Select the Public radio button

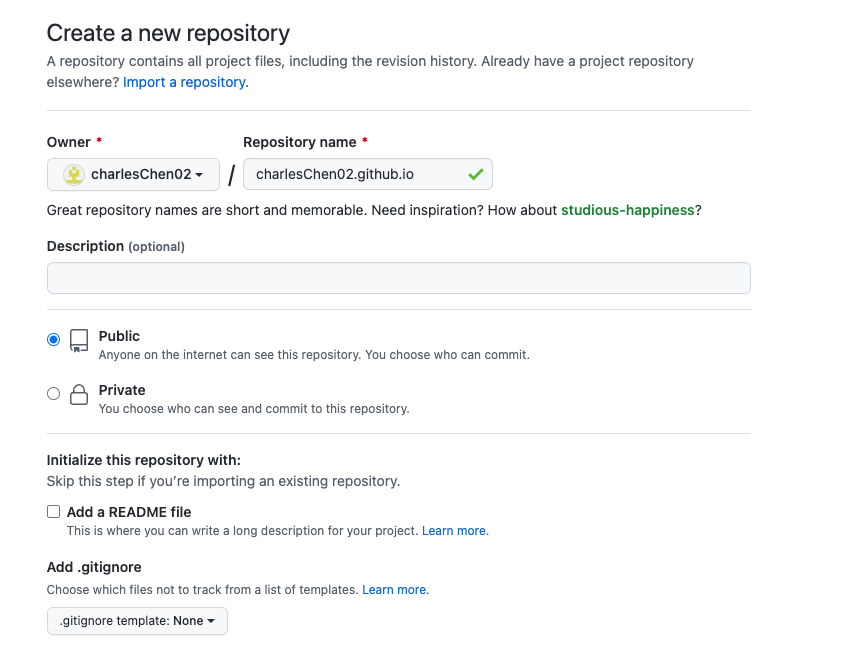54,339
